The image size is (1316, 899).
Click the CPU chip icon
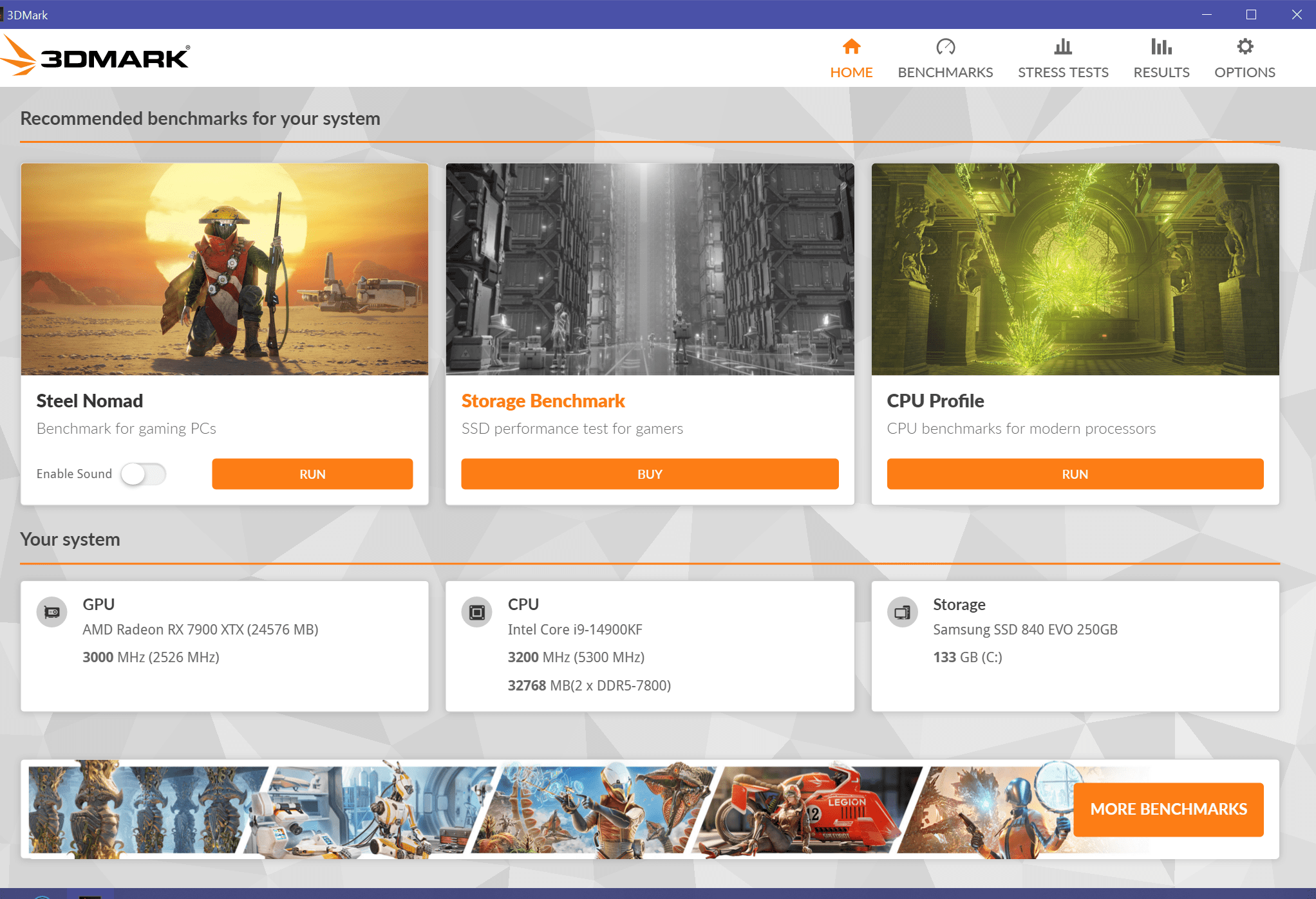click(477, 612)
